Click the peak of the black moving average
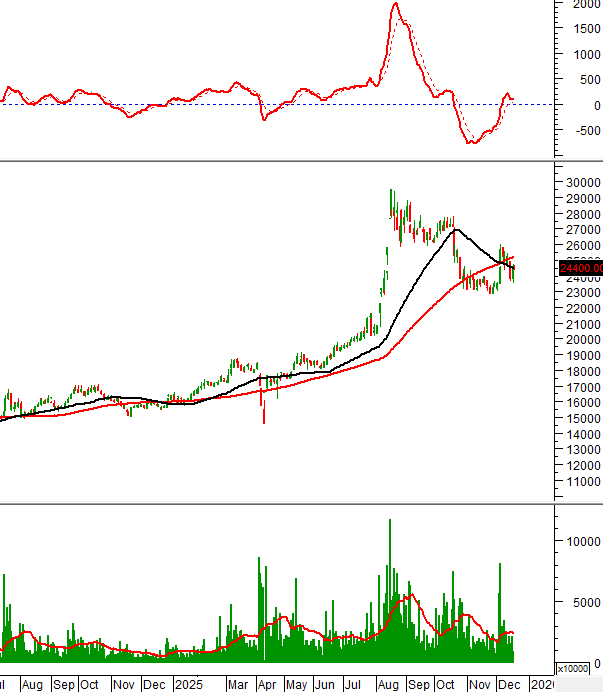This screenshot has height=692, width=603. pos(455,230)
